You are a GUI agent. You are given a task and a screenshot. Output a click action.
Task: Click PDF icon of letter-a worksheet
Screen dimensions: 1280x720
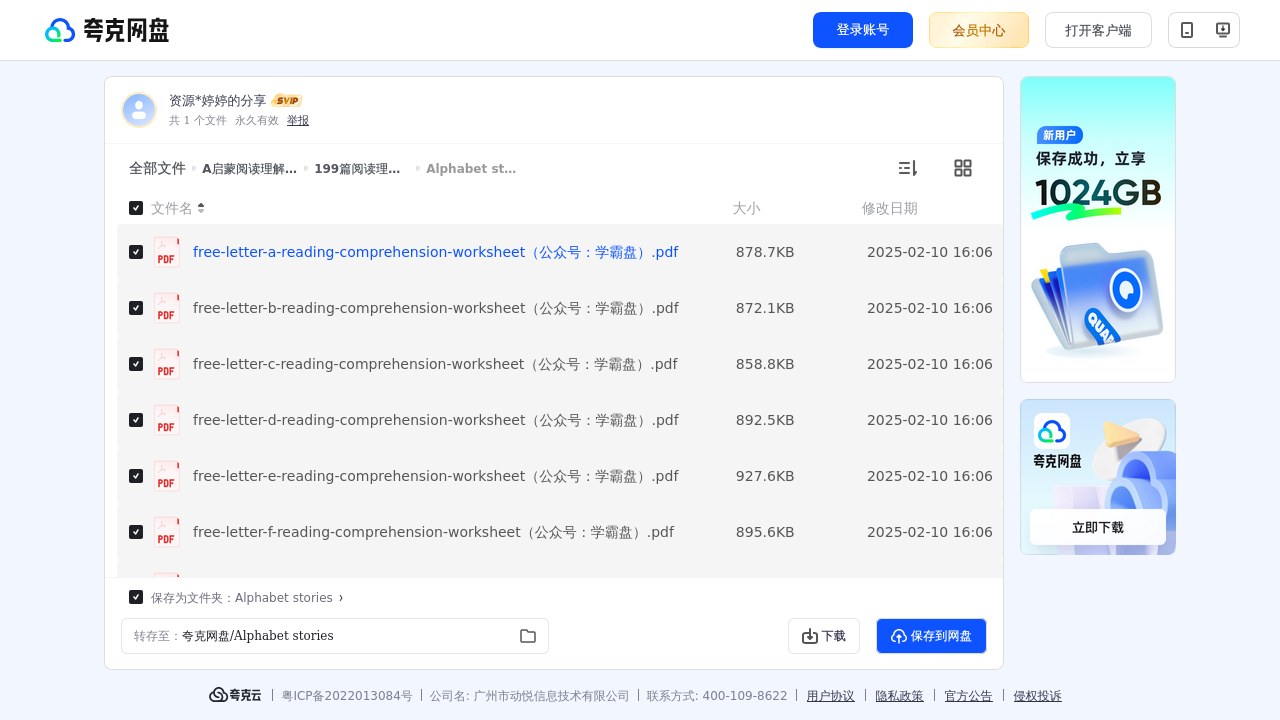coord(166,252)
